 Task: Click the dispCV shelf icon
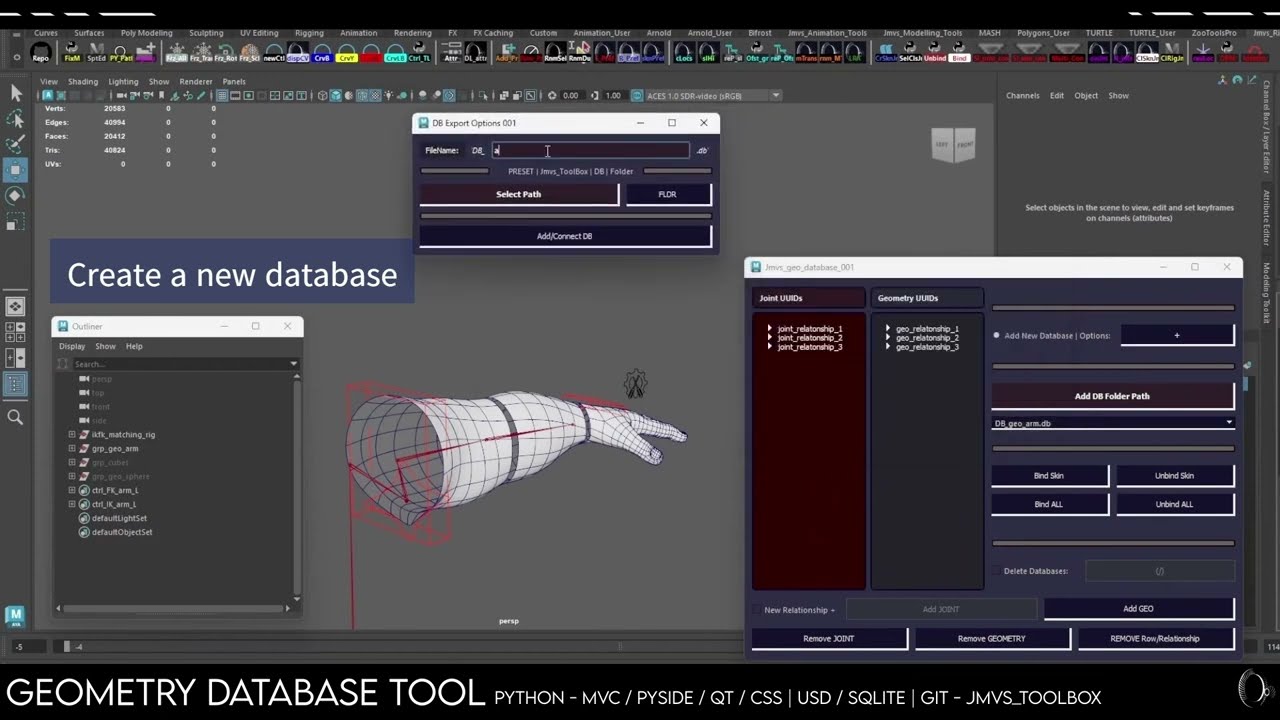click(298, 51)
